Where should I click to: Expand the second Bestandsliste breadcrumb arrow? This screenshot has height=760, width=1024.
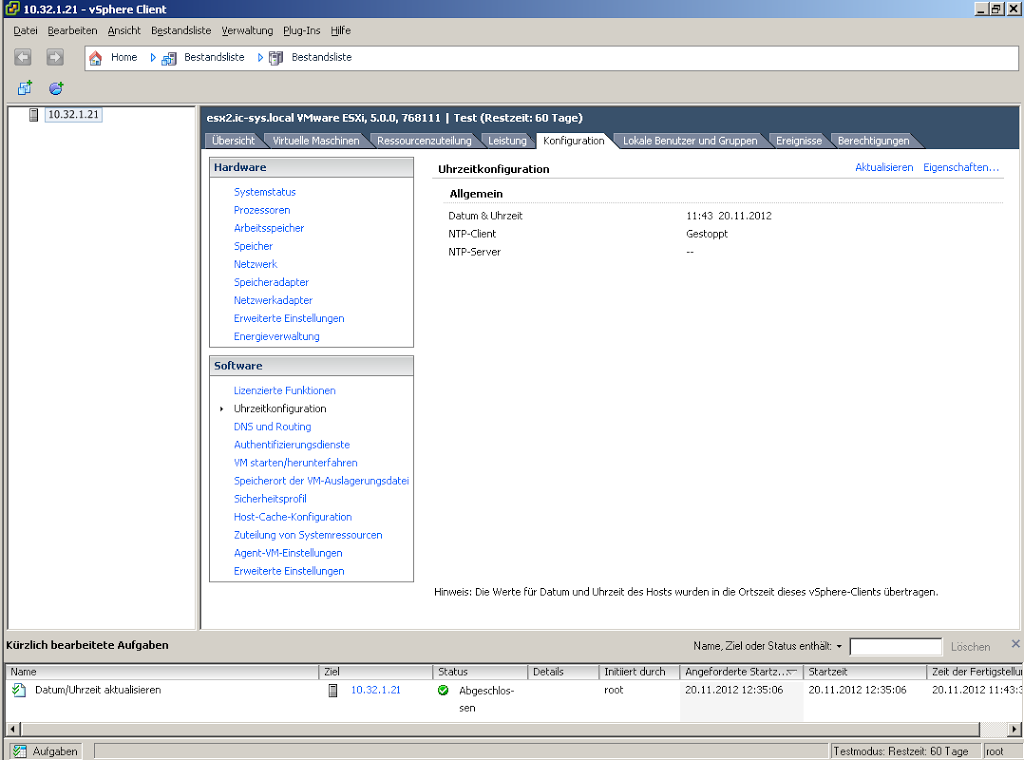[260, 58]
